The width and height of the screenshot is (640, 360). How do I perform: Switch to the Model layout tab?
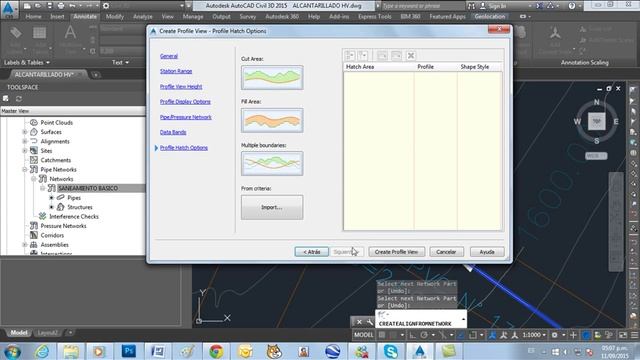click(18, 333)
